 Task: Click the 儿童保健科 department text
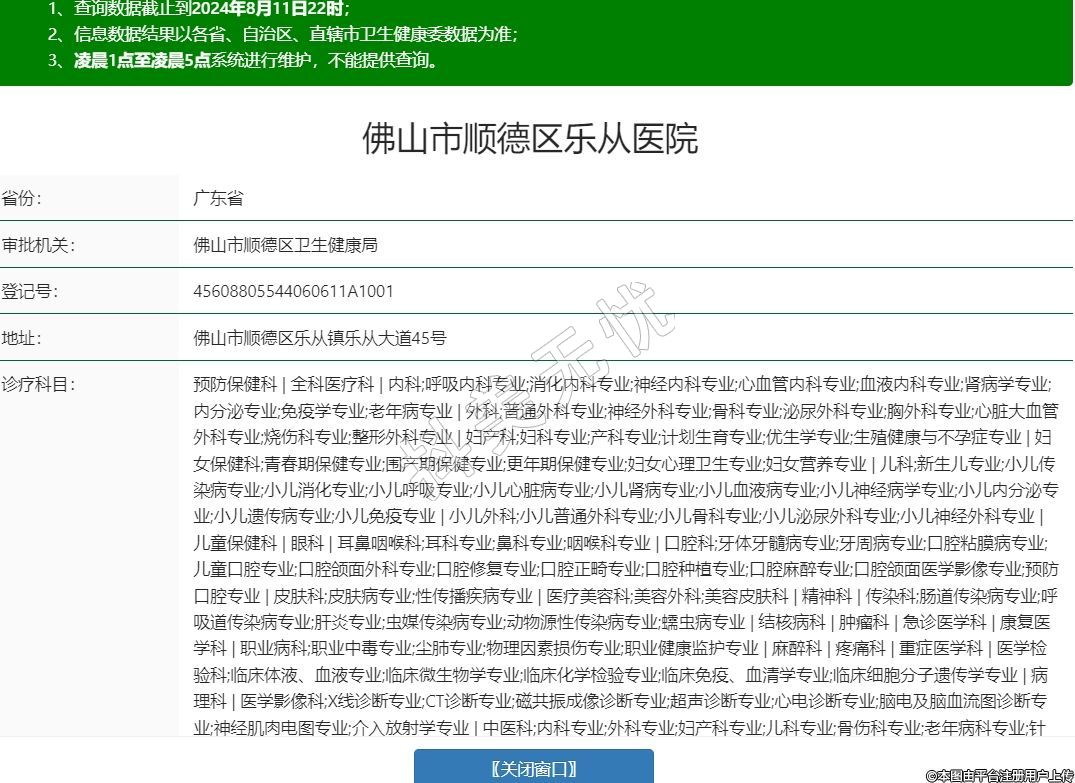[235, 543]
